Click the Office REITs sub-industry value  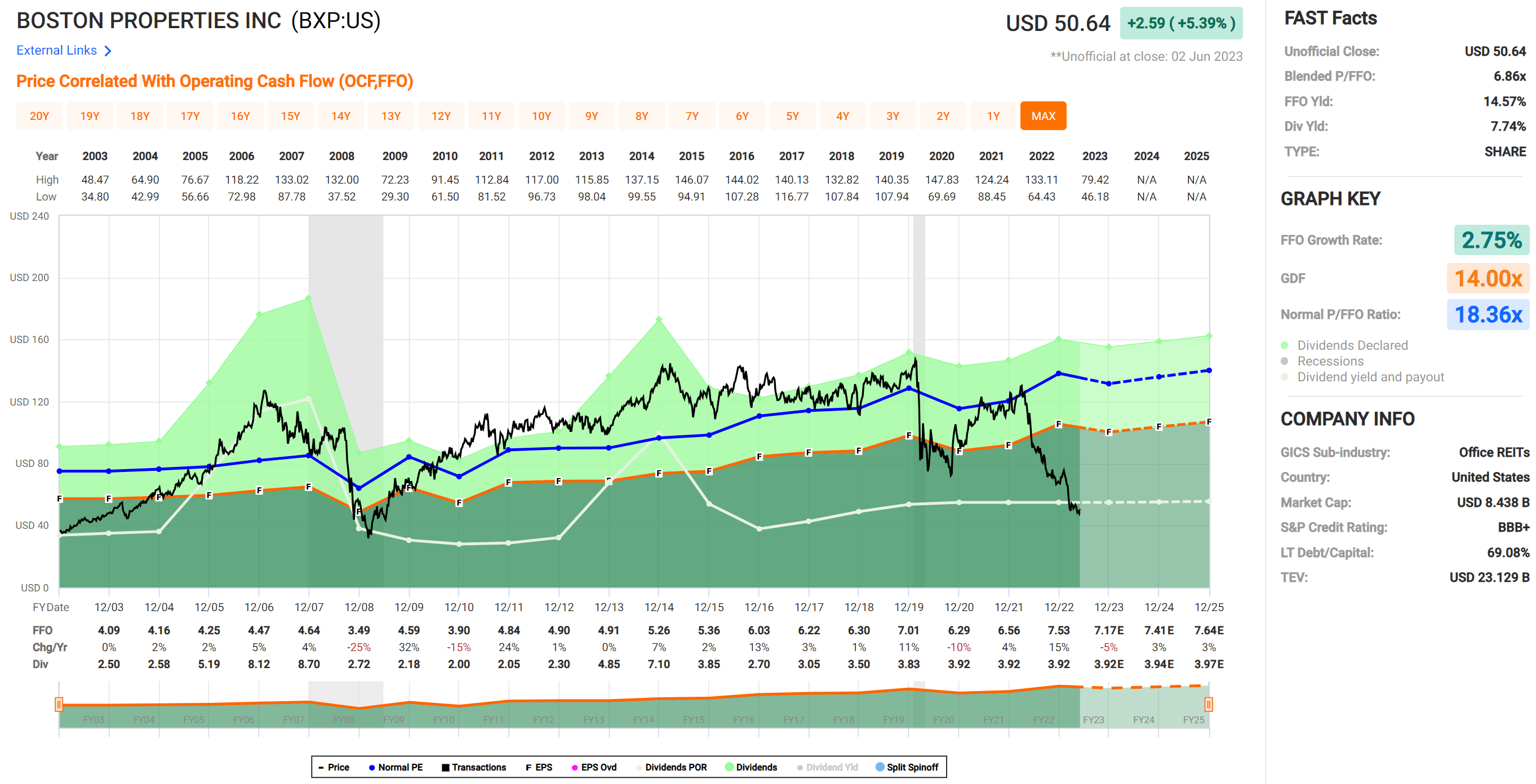coord(1494,452)
